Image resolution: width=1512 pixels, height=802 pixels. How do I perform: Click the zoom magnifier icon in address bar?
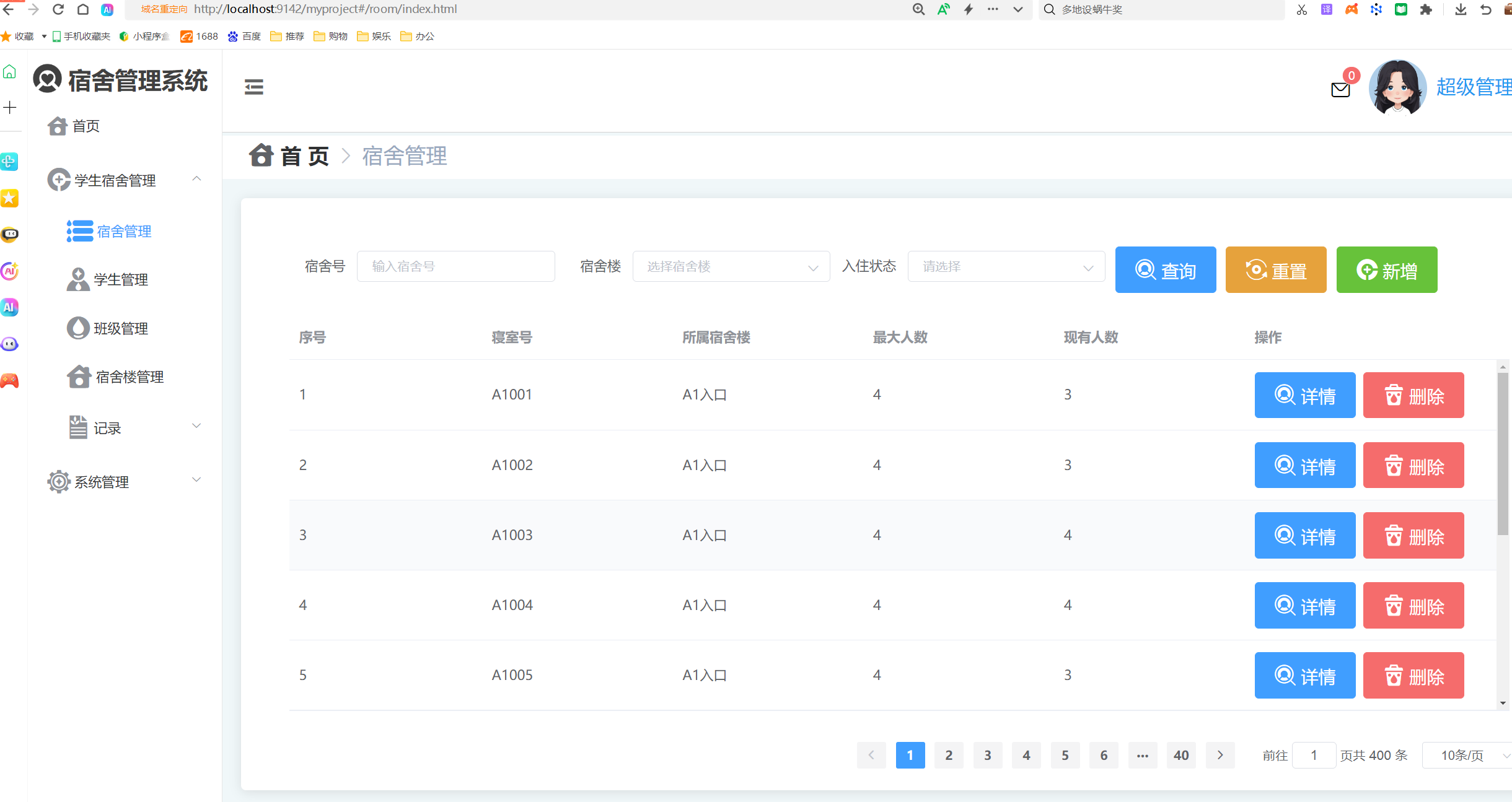coord(918,9)
